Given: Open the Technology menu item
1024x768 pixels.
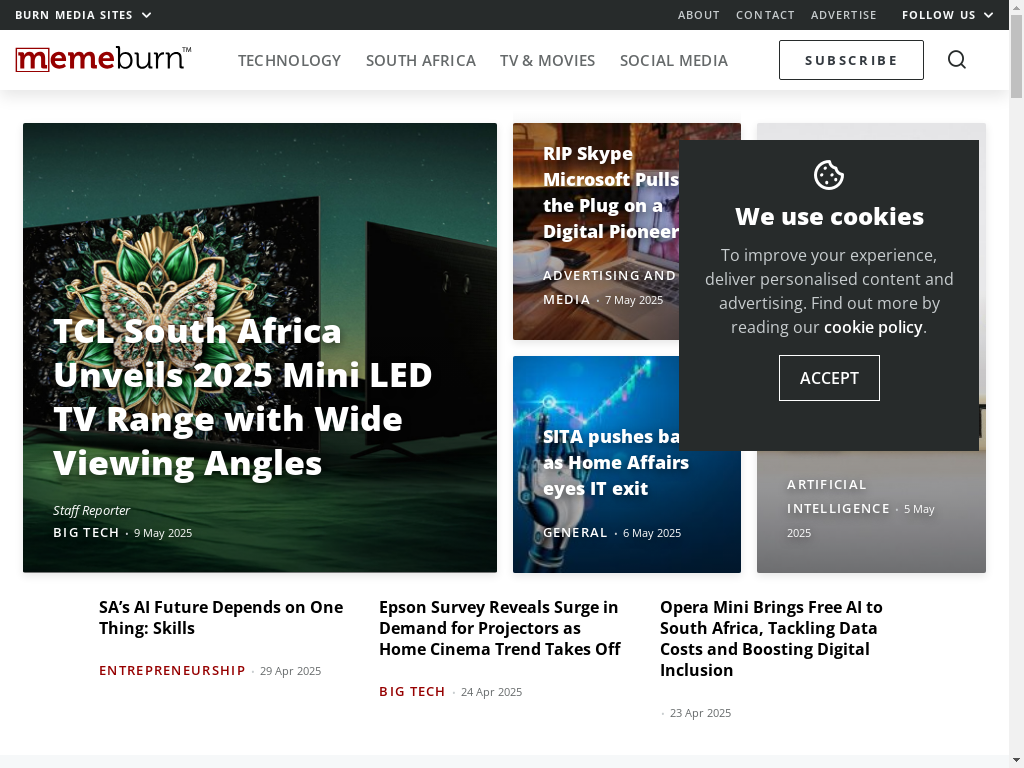Looking at the screenshot, I should [289, 60].
